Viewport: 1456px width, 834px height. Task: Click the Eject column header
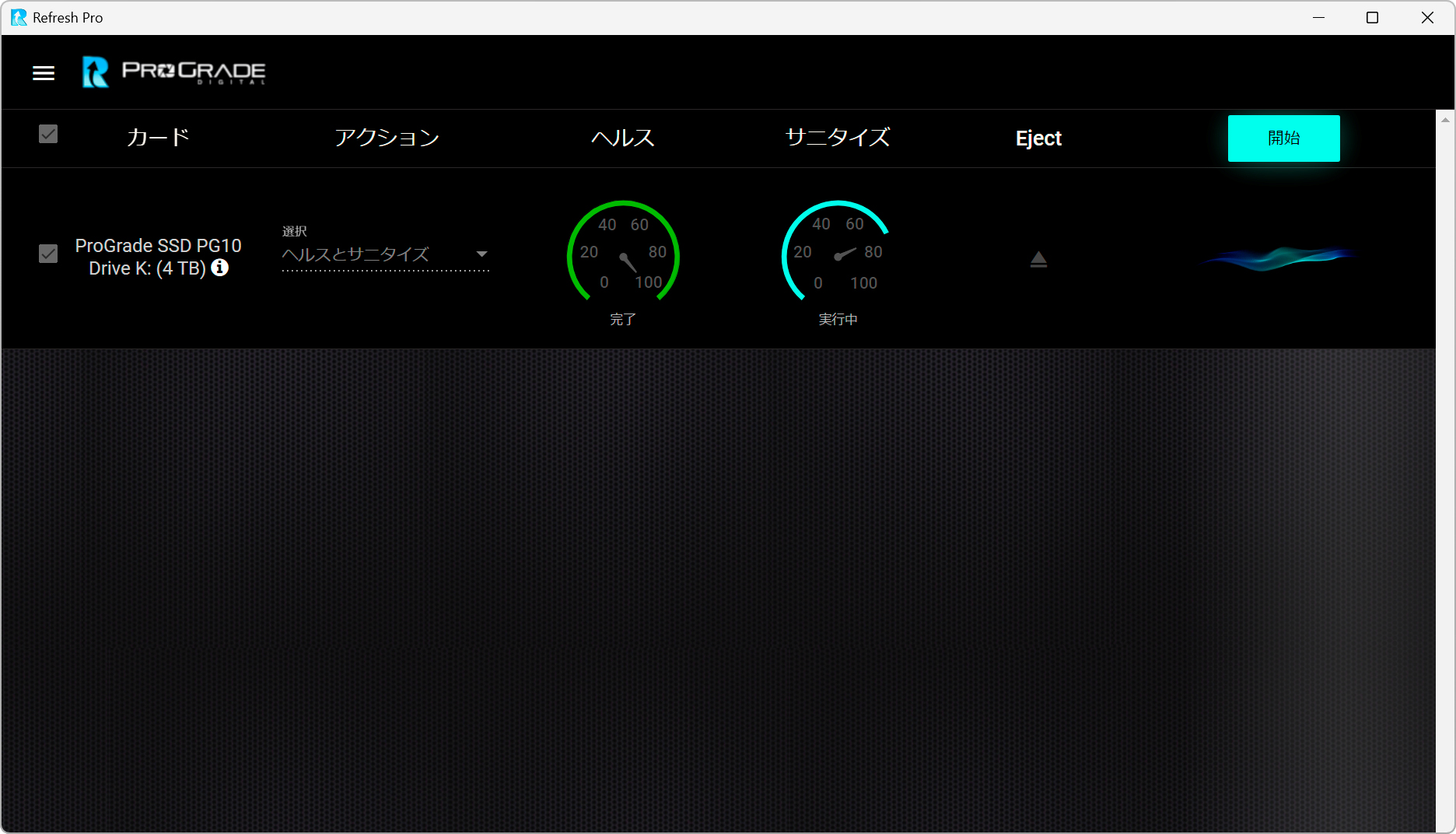pyautogui.click(x=1038, y=138)
